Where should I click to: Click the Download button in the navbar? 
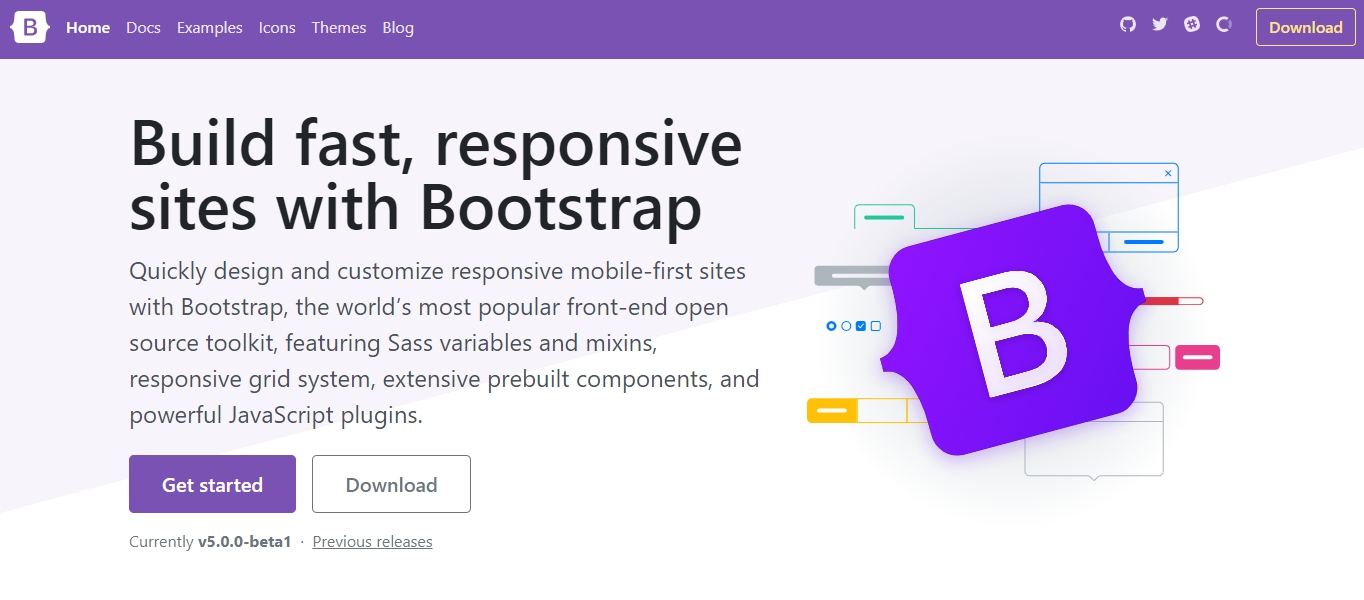point(1305,27)
